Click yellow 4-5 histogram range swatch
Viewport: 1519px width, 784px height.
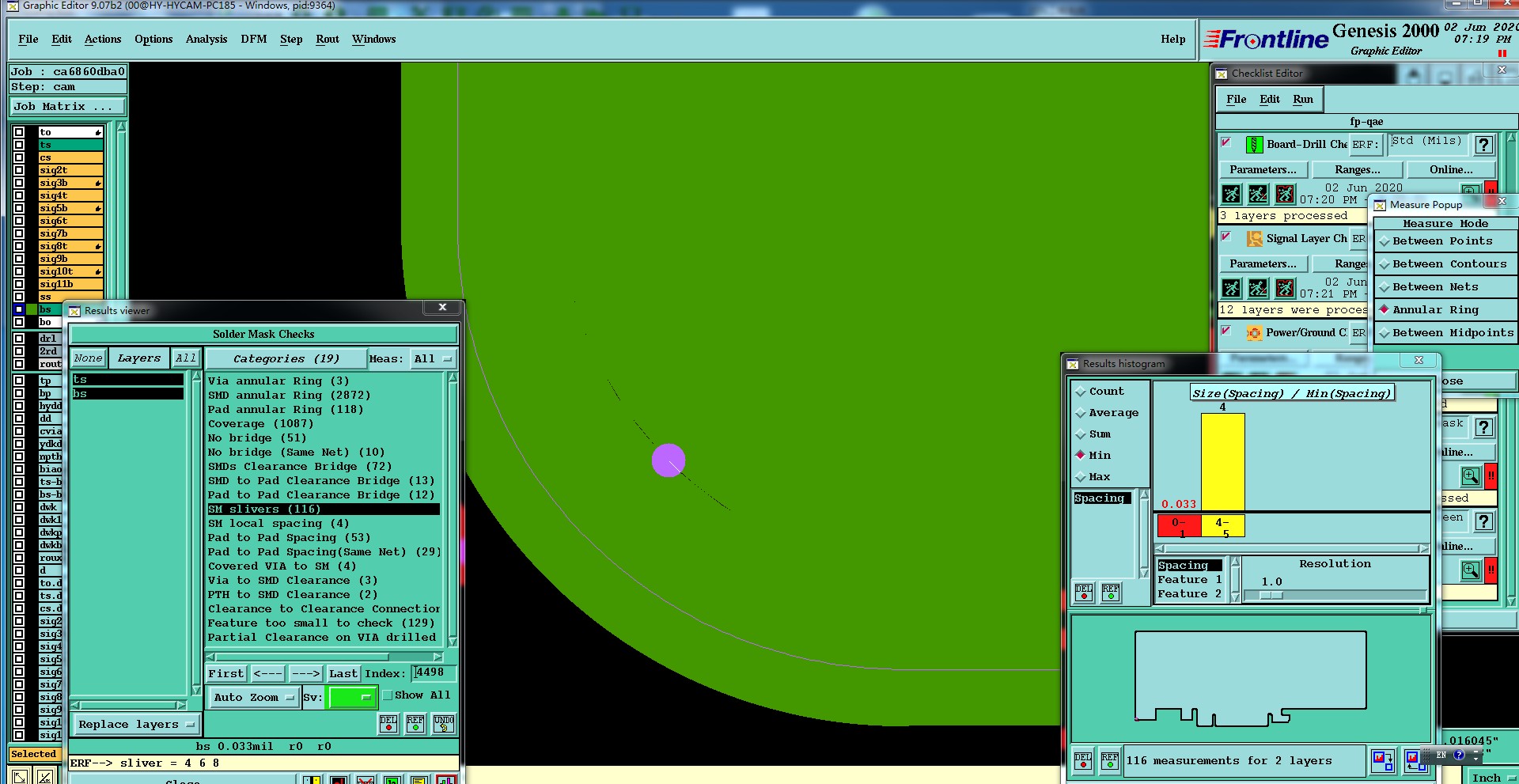point(1222,526)
